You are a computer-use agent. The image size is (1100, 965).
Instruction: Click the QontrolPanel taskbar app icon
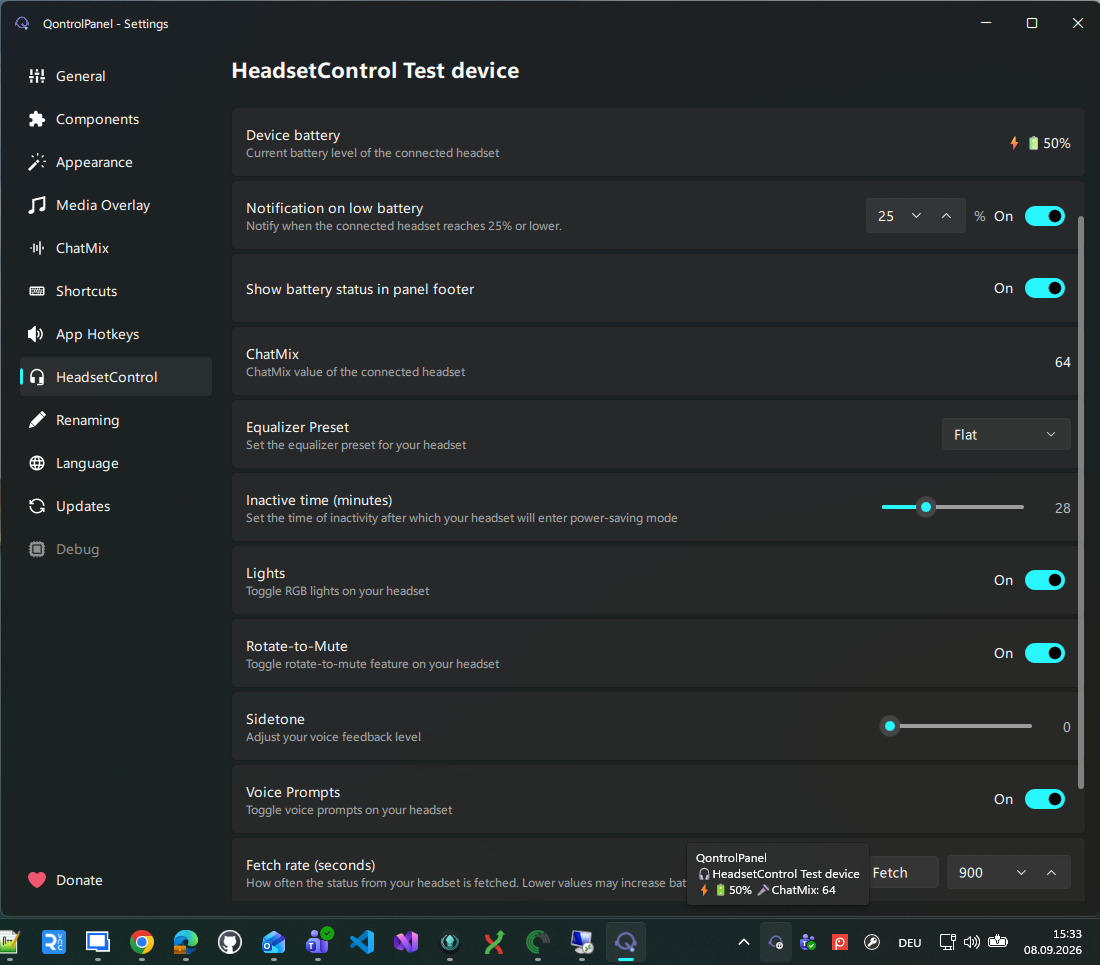click(x=626, y=942)
